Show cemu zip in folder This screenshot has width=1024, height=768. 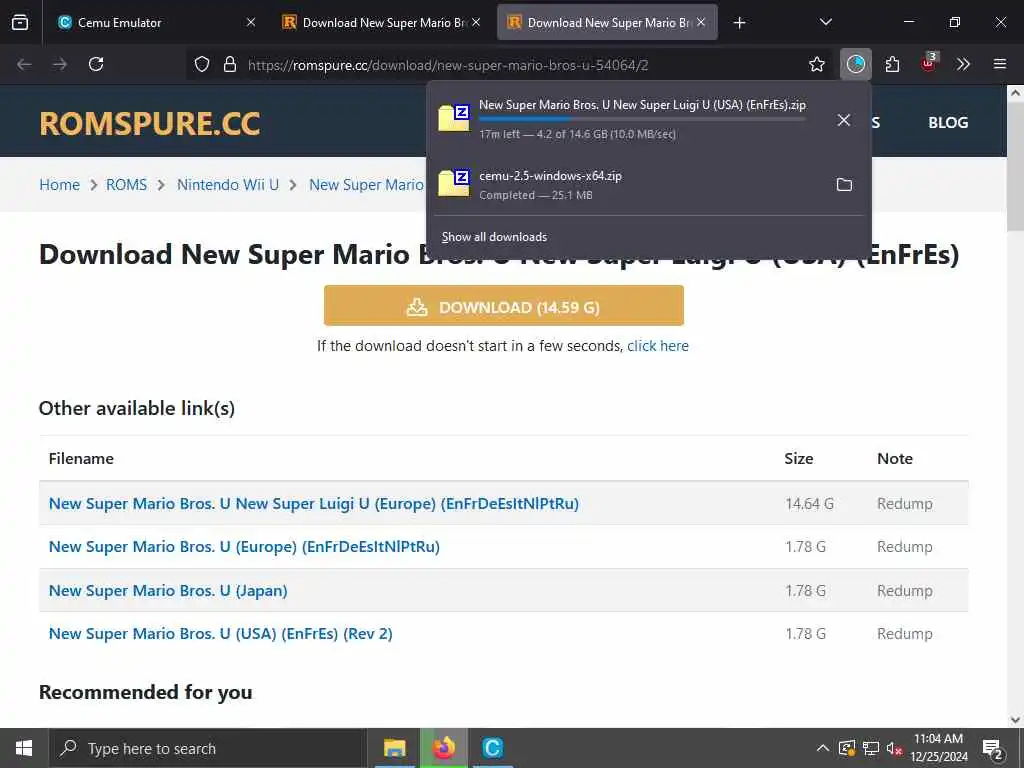tap(844, 185)
